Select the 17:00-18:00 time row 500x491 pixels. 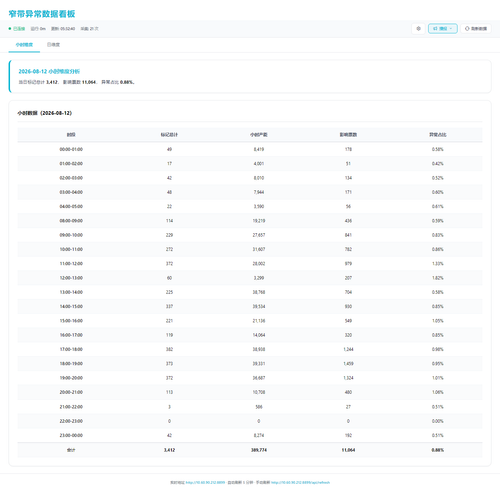[x=250, y=349]
